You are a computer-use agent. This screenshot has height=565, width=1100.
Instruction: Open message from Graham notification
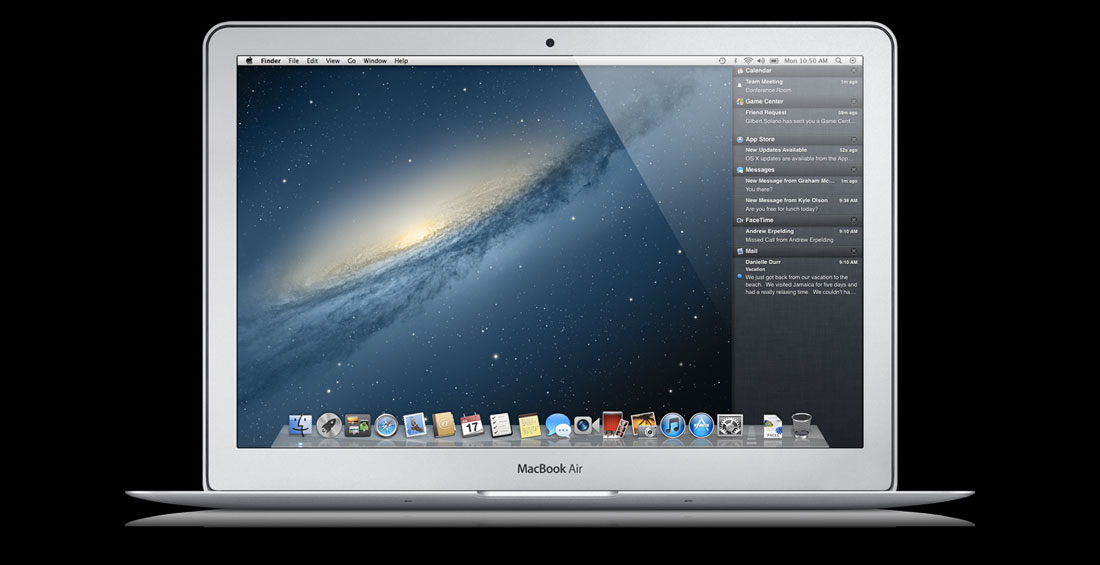click(798, 185)
